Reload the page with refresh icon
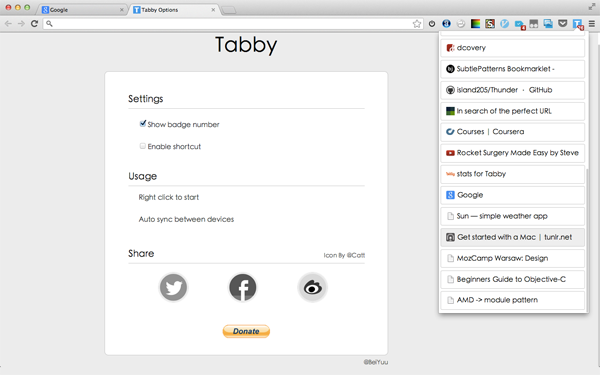 tap(34, 24)
